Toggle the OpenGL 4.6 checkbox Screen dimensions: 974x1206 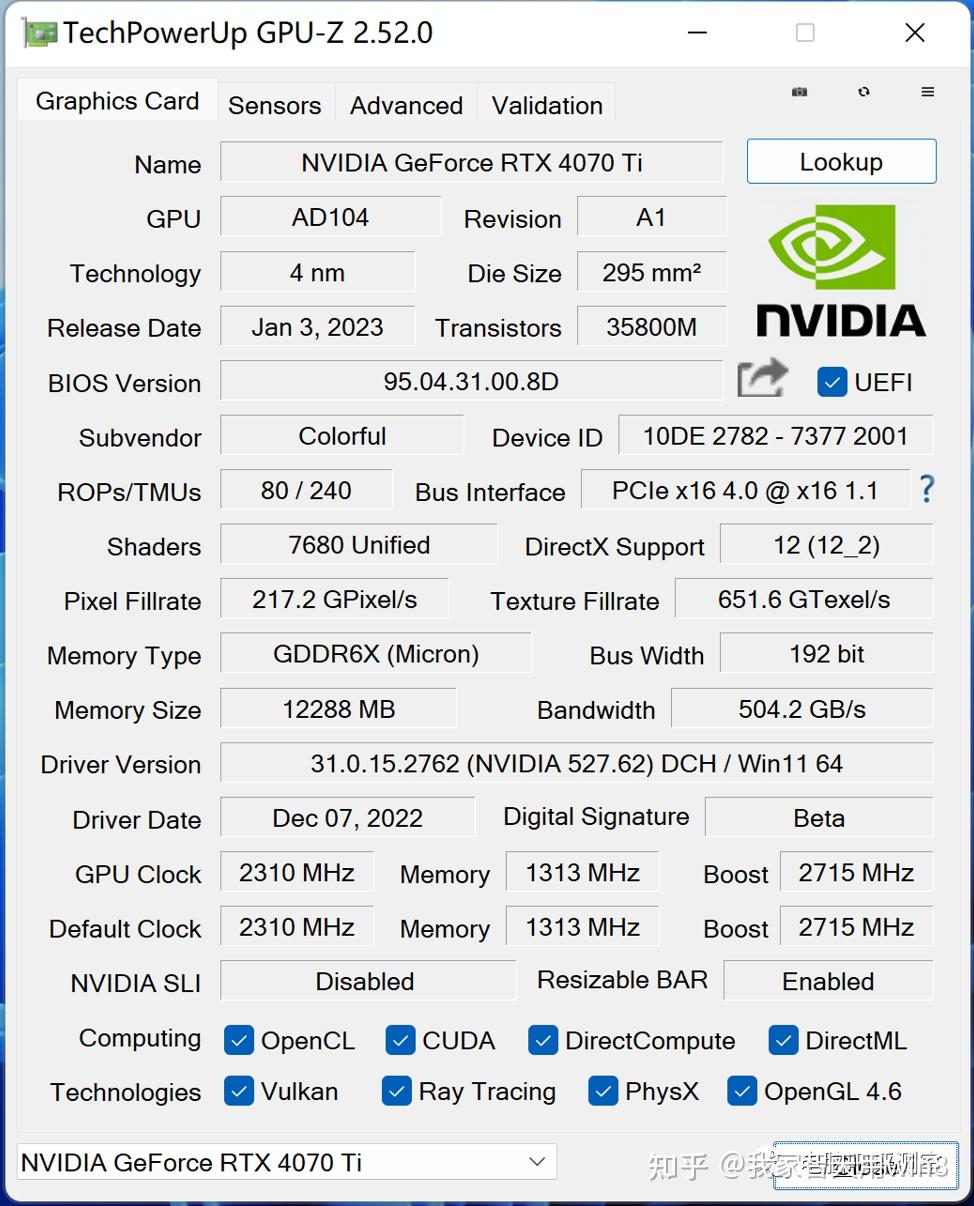click(x=741, y=1092)
